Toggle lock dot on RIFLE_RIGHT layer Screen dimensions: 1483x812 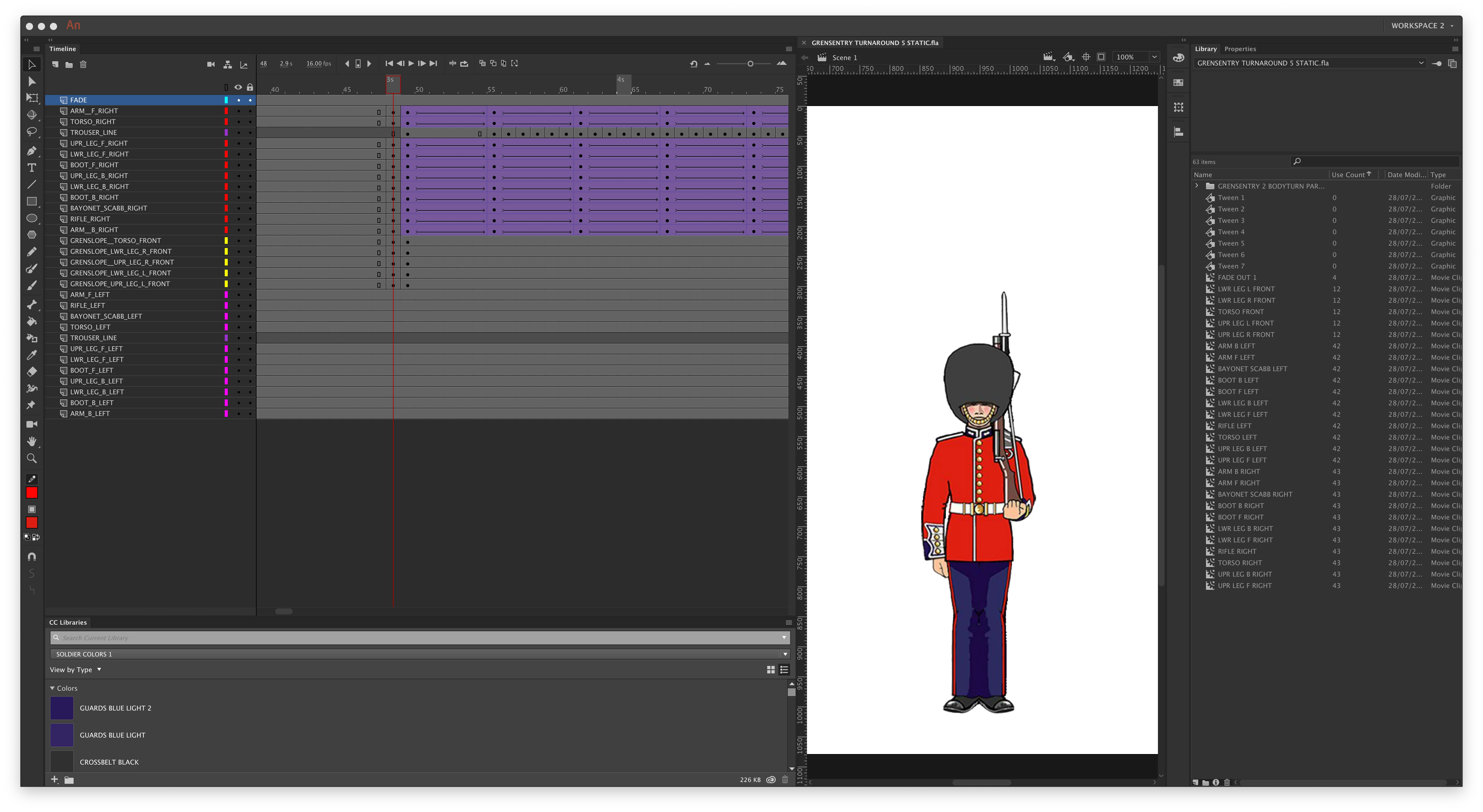[250, 219]
